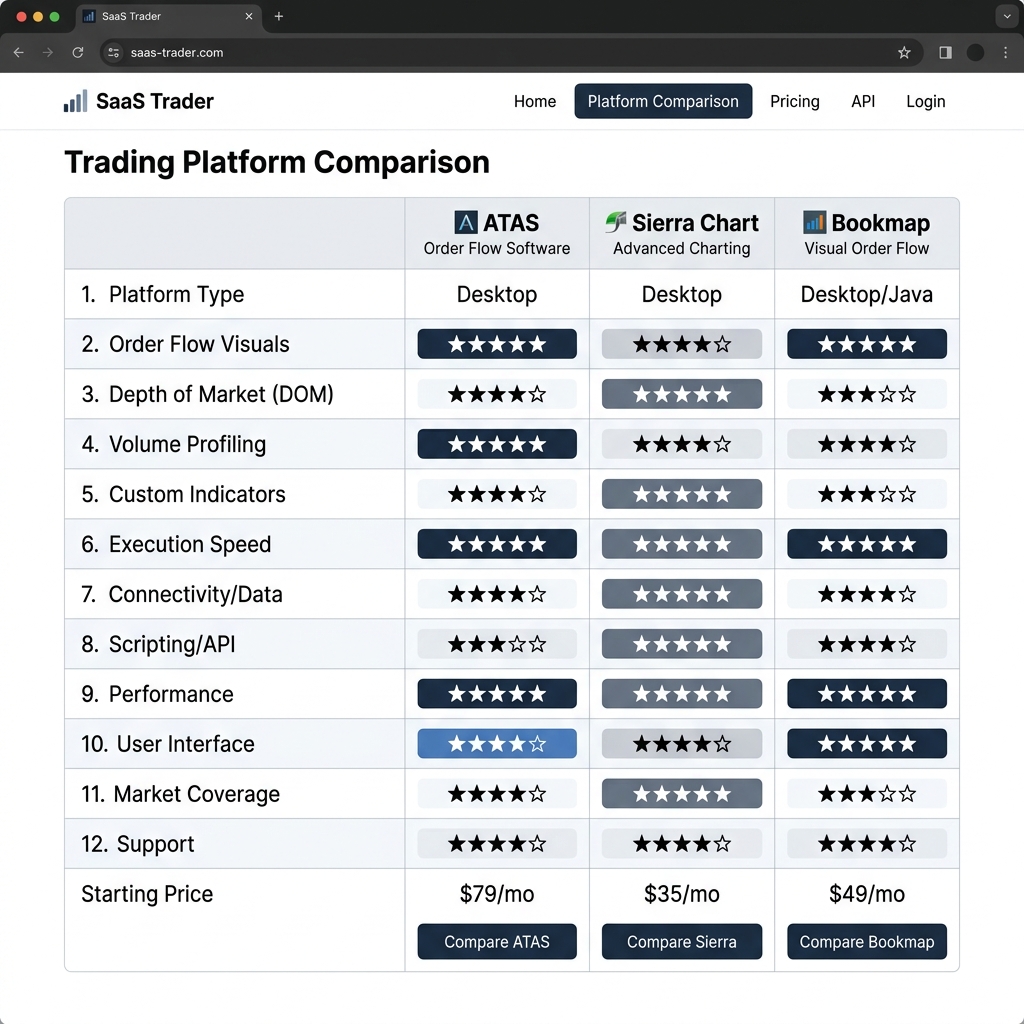Open the API nav link
The image size is (1024, 1024).
click(x=863, y=101)
